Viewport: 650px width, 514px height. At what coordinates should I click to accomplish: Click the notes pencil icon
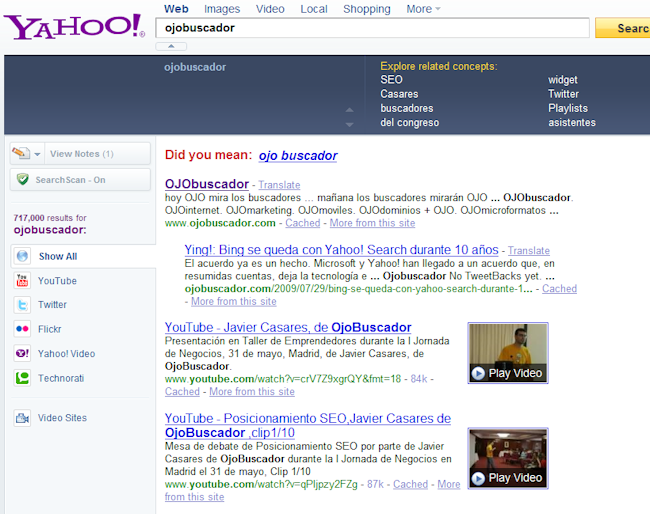tap(21, 153)
